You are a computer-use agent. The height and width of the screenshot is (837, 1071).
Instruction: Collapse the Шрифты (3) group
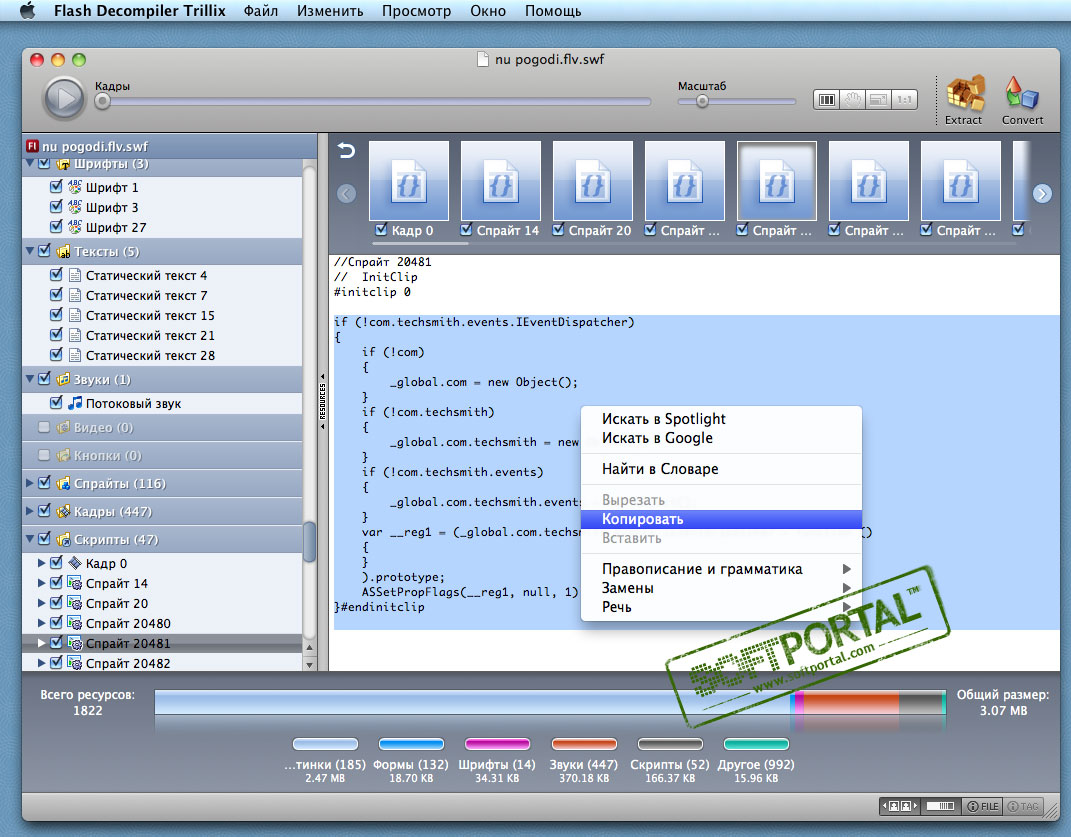(29, 164)
